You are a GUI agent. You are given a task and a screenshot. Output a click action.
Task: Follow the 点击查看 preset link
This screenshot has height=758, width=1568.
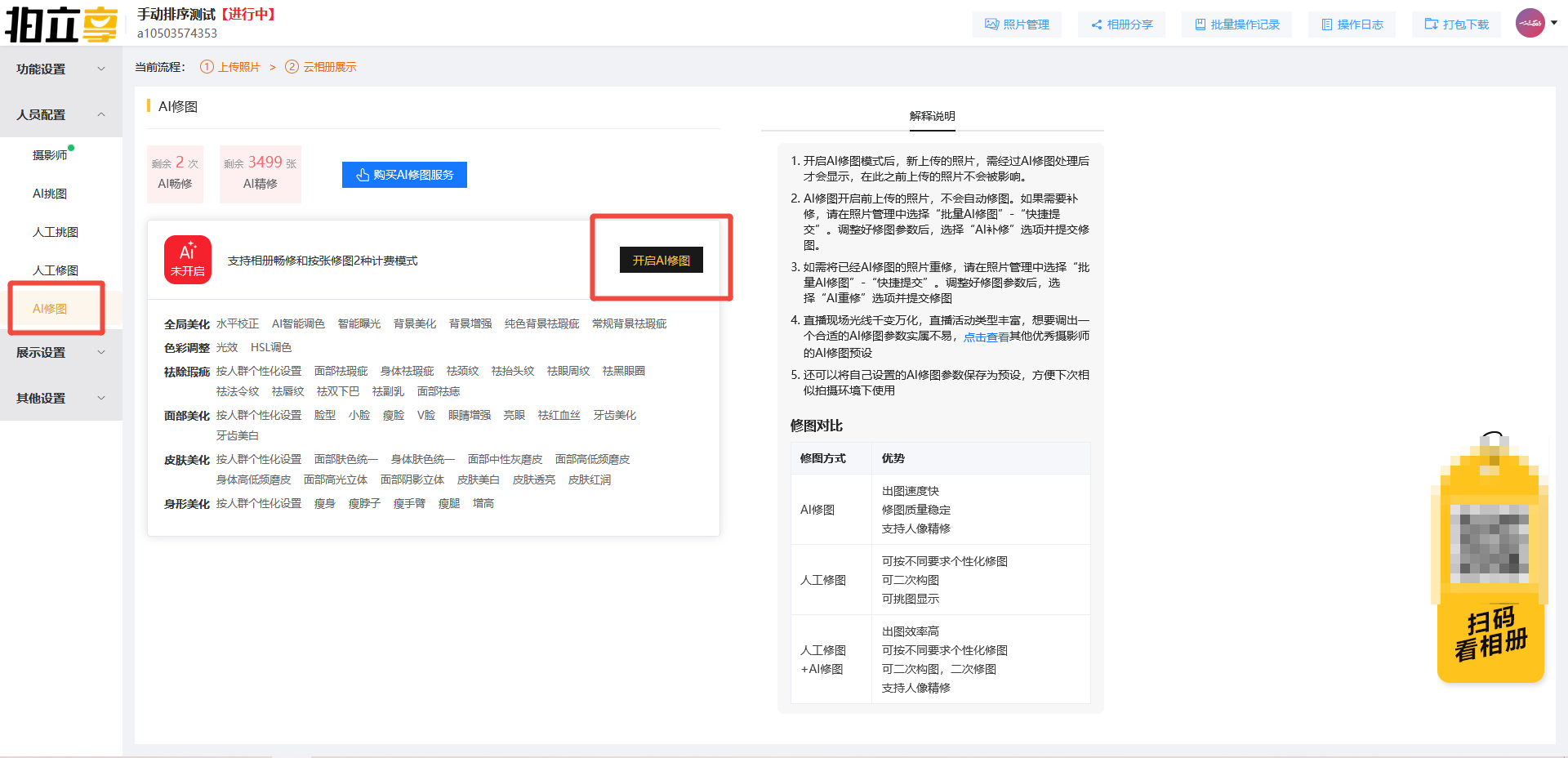point(986,337)
